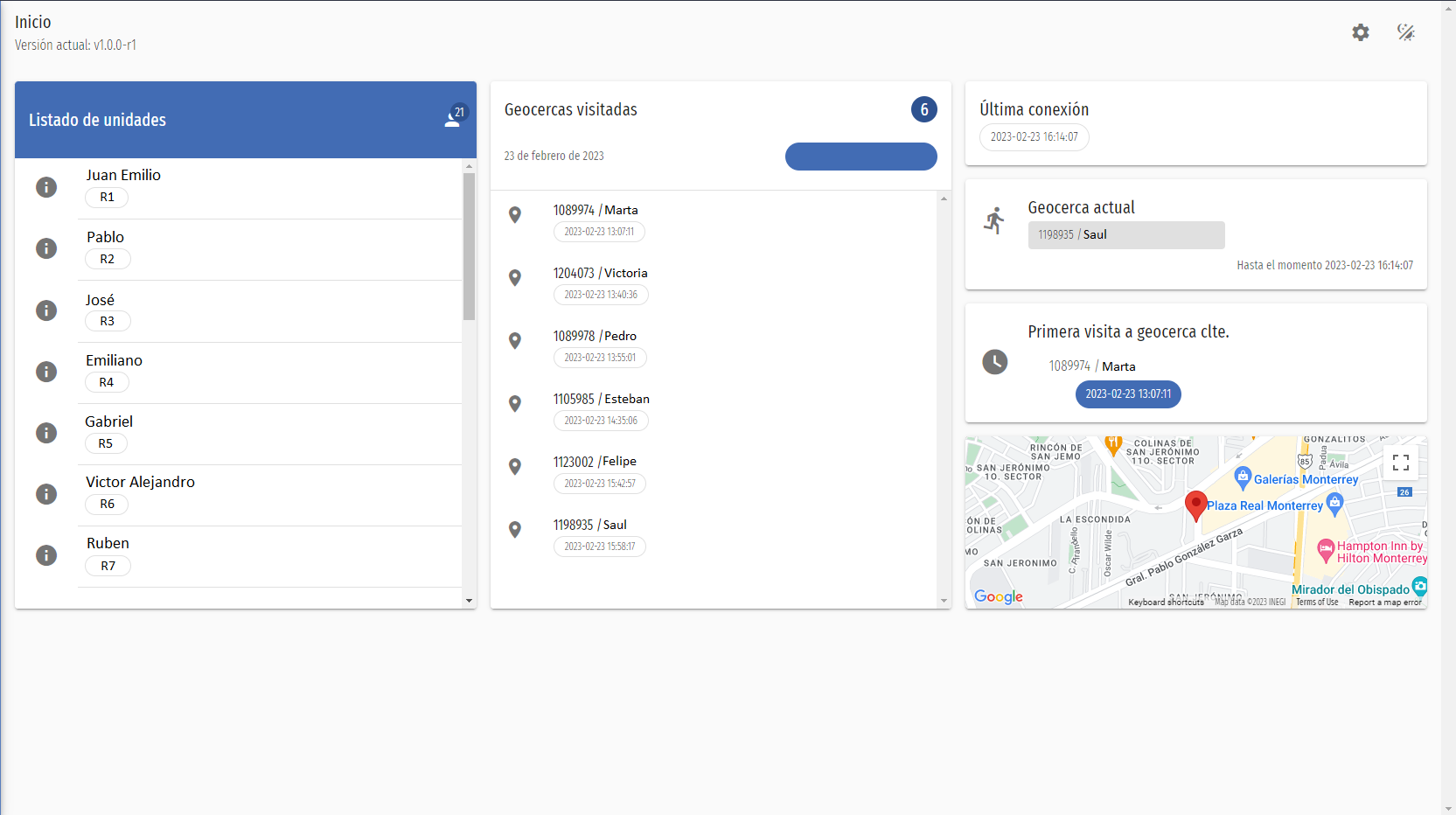Click location pin for 1089974 / Marta
Viewport: 1456px width, 815px height.
pyautogui.click(x=515, y=215)
